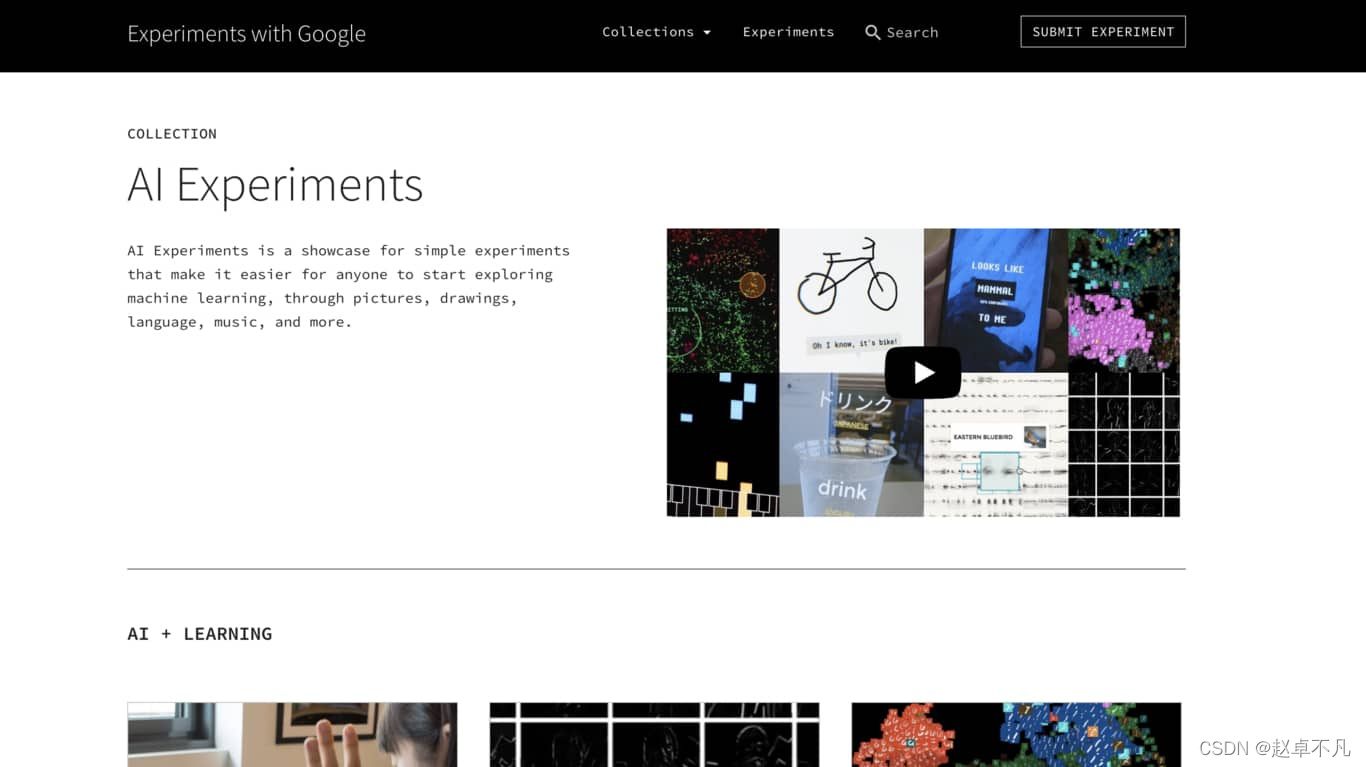Select the AI Experiments heading text
Image resolution: width=1366 pixels, height=767 pixels.
tap(275, 184)
